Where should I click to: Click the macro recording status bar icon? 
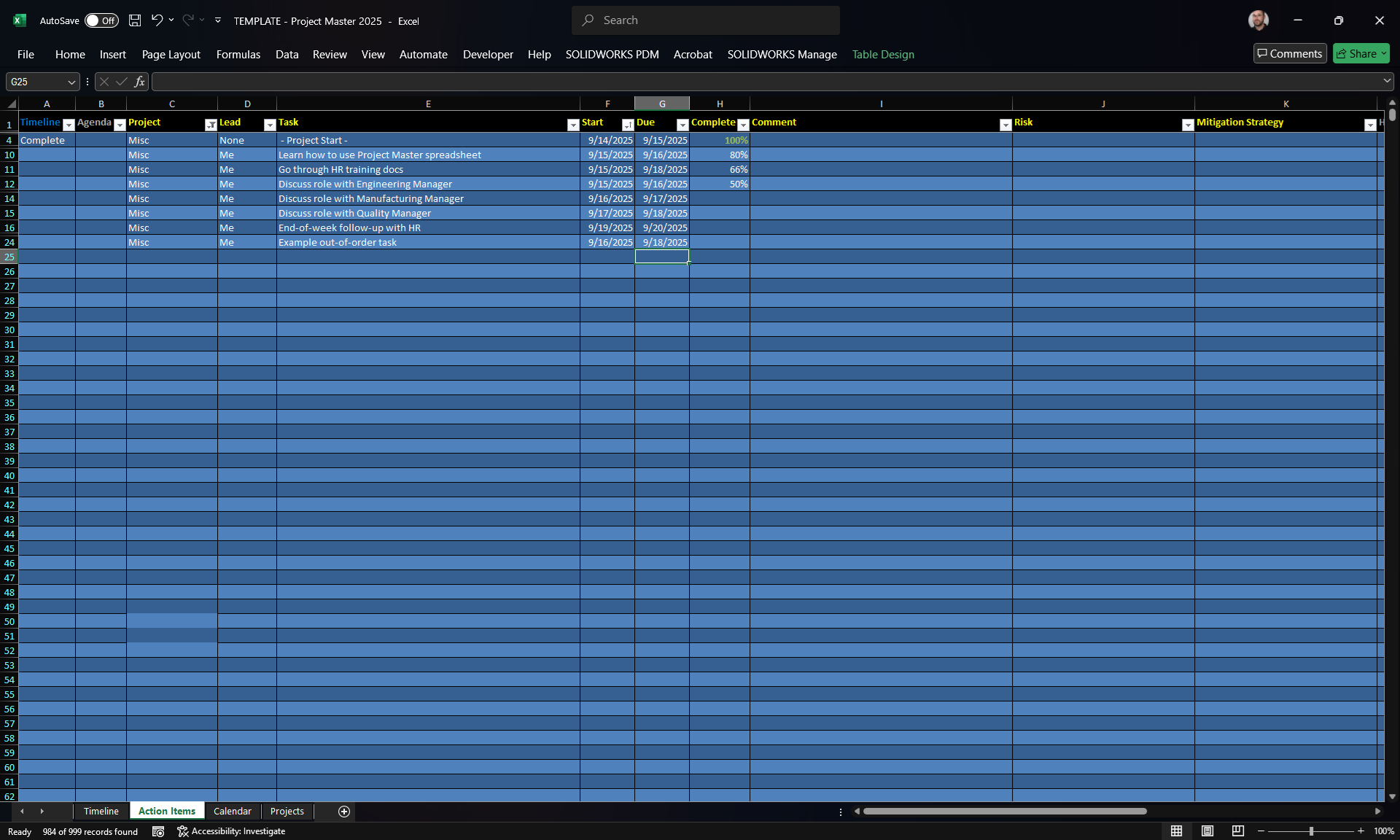click(x=158, y=831)
